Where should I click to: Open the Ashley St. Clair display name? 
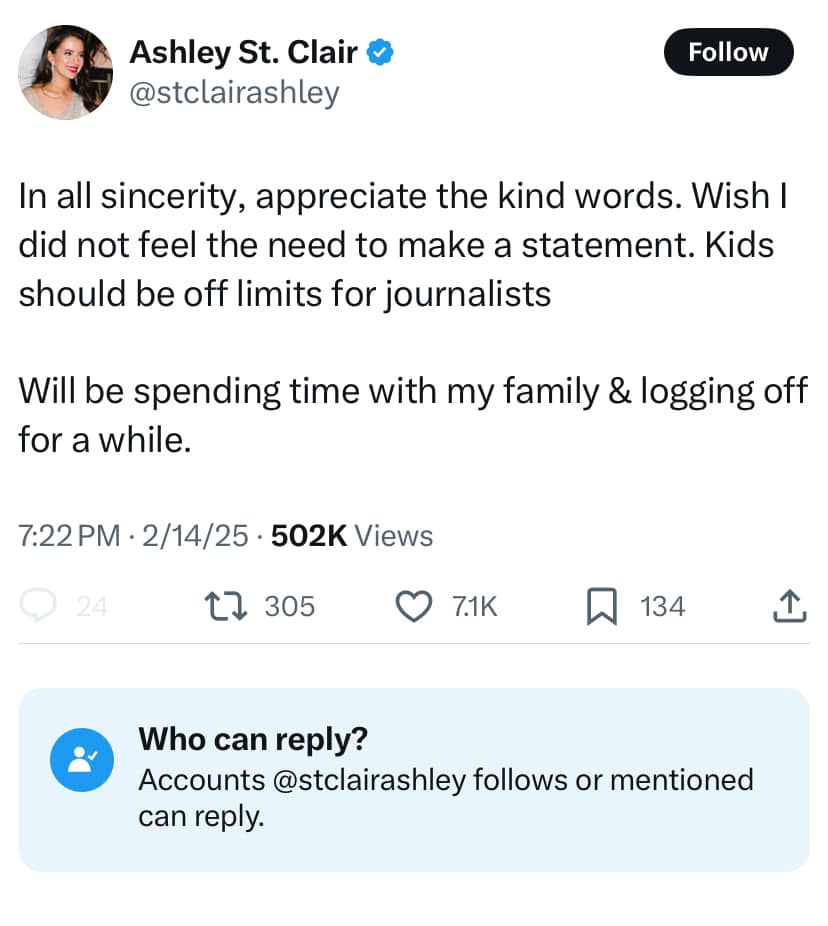pos(244,51)
